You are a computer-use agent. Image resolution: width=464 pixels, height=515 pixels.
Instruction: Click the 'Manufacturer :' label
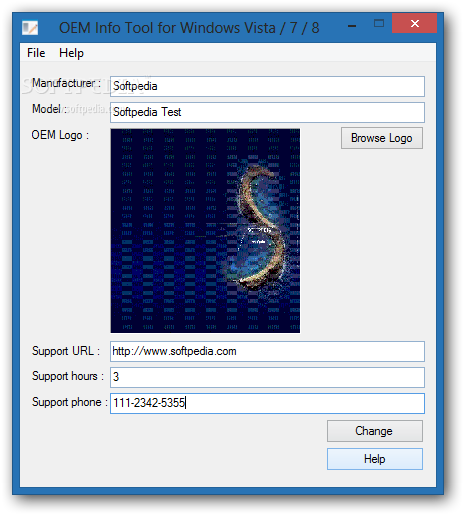66,83
